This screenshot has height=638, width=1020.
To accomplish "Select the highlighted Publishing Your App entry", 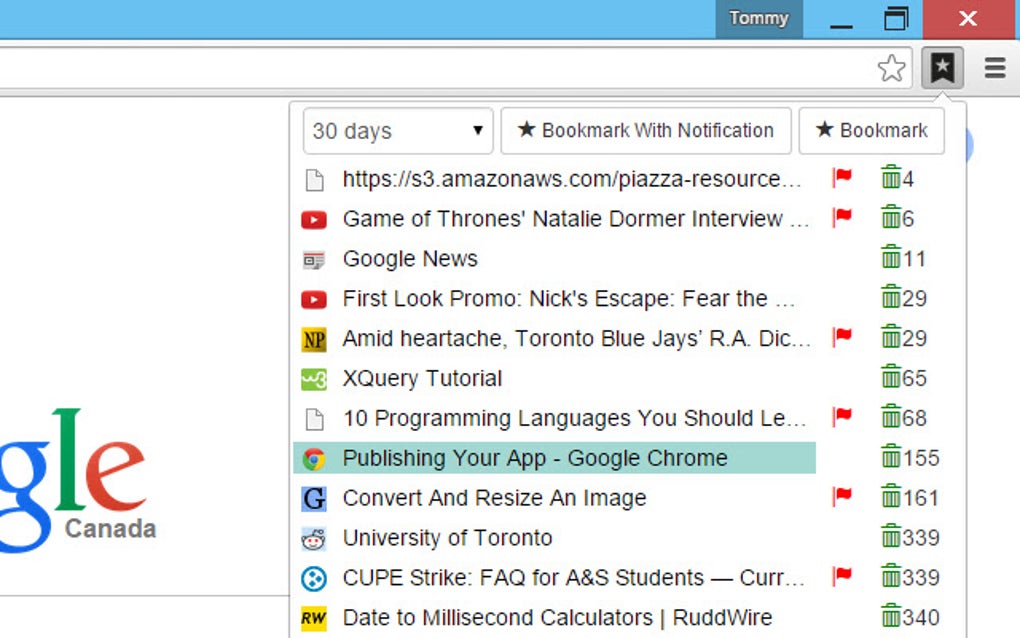I will [534, 457].
